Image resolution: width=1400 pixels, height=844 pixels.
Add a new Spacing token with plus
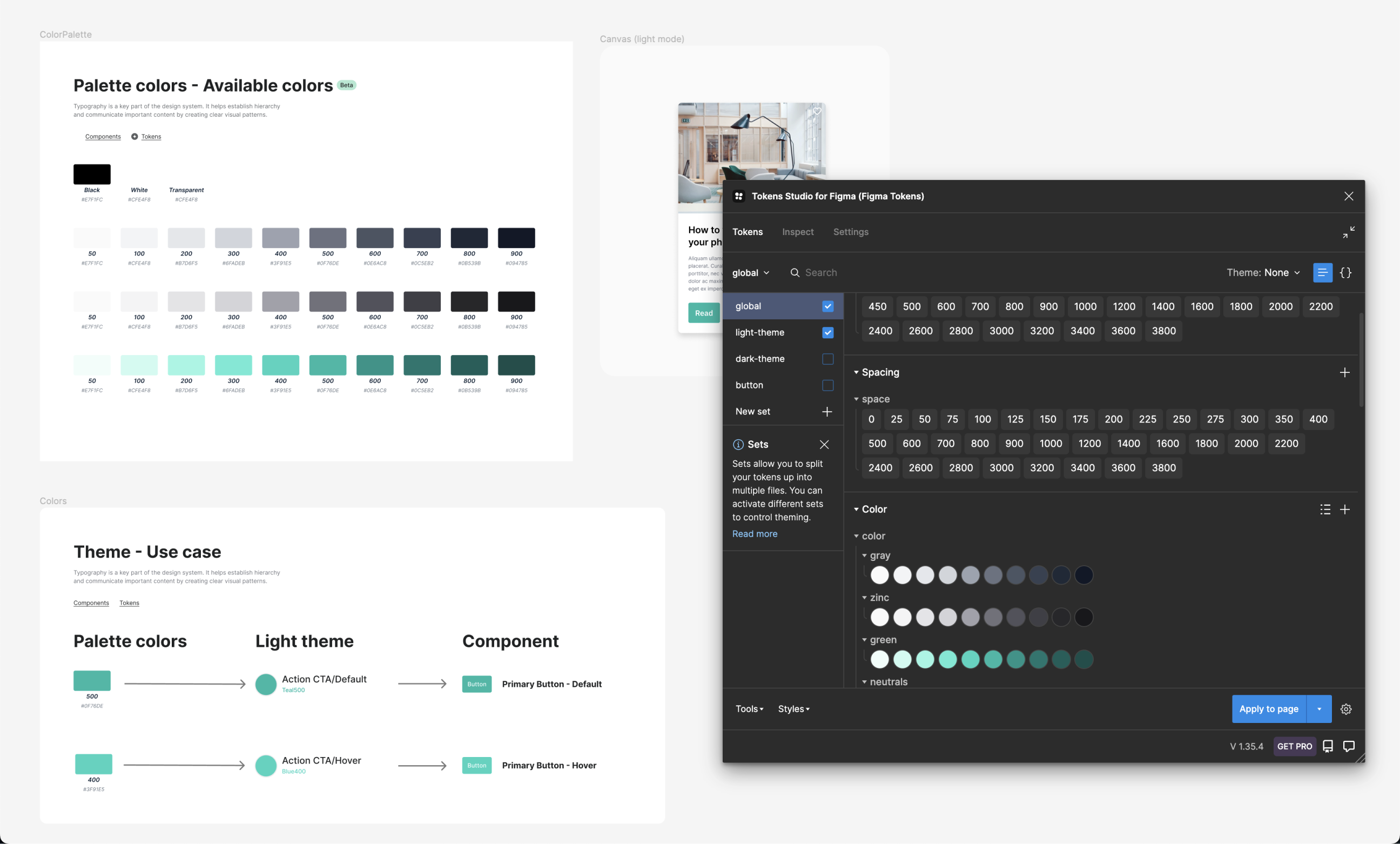click(x=1344, y=372)
